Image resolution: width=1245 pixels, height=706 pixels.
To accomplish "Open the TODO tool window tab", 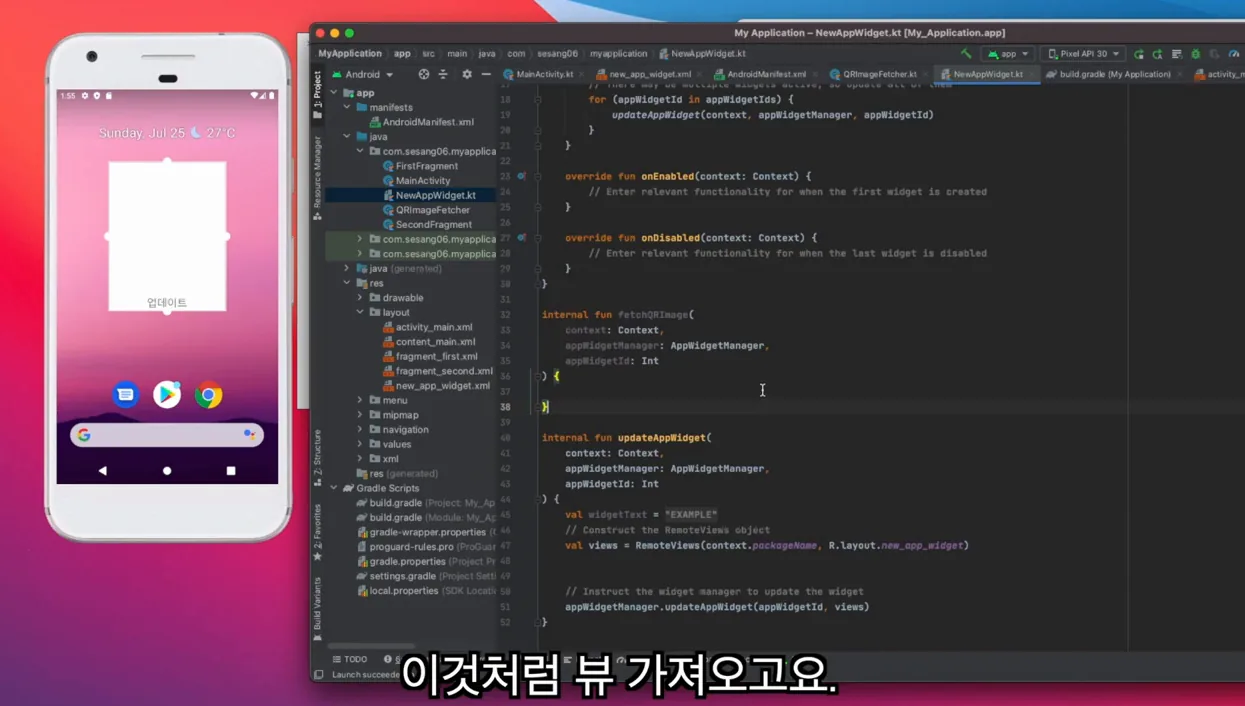I will (x=350, y=659).
